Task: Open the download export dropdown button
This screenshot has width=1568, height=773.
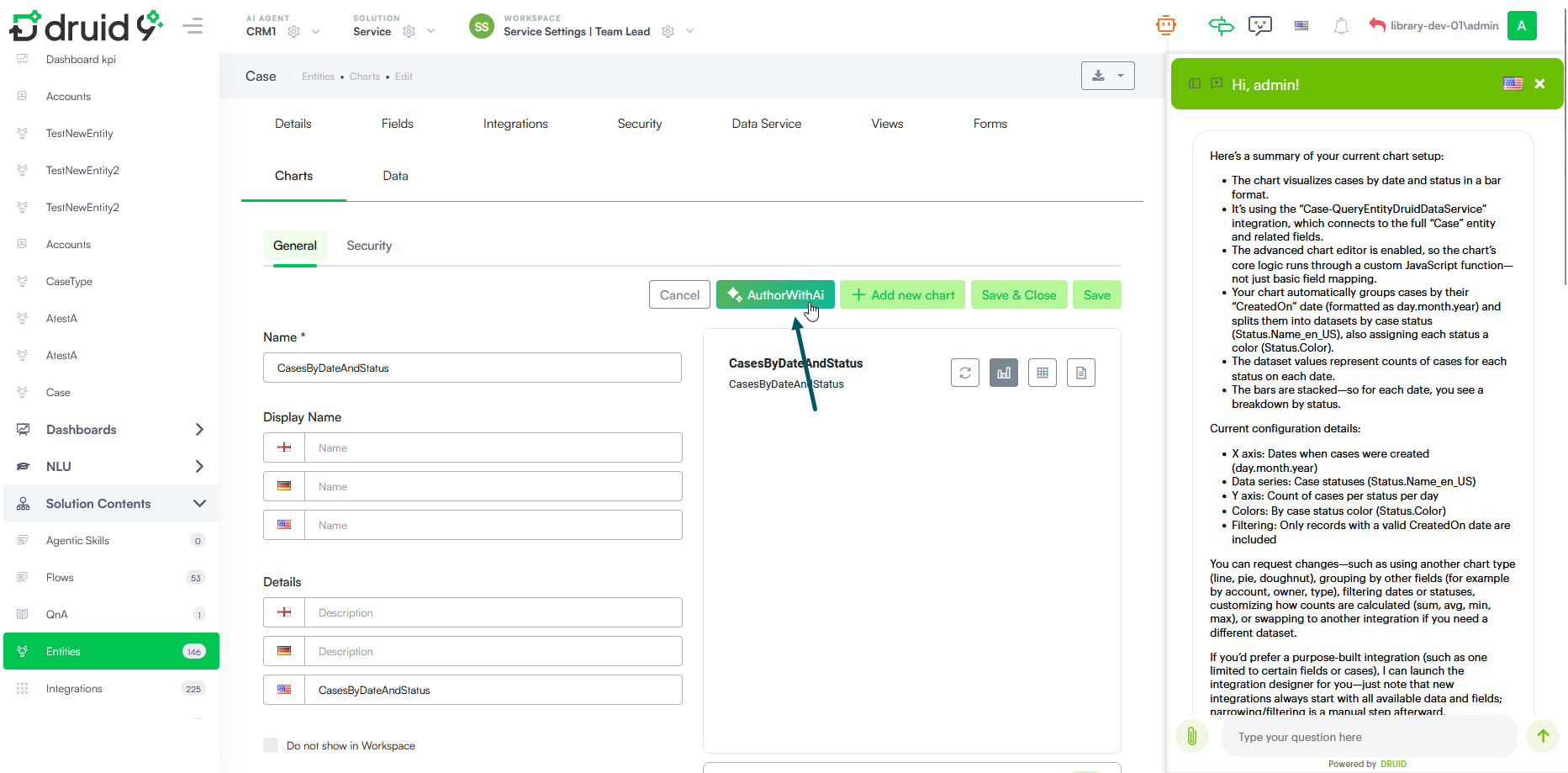Action: (x=1107, y=76)
